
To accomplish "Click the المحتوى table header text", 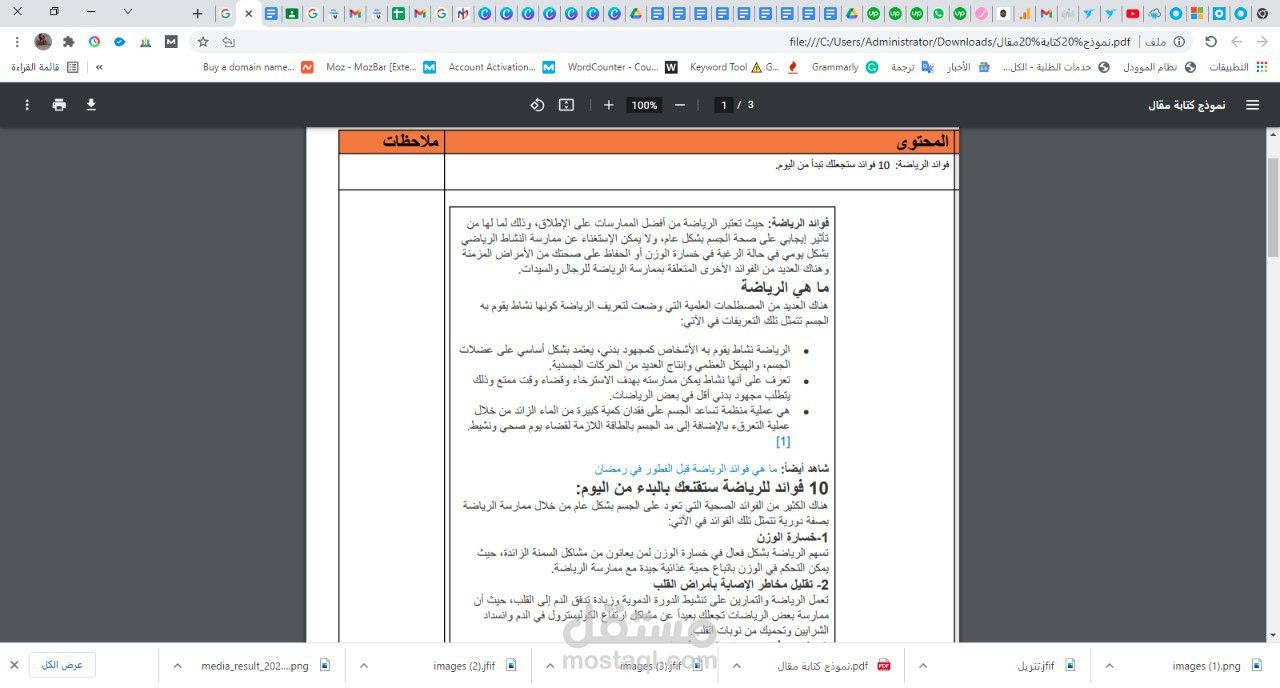I will (923, 142).
